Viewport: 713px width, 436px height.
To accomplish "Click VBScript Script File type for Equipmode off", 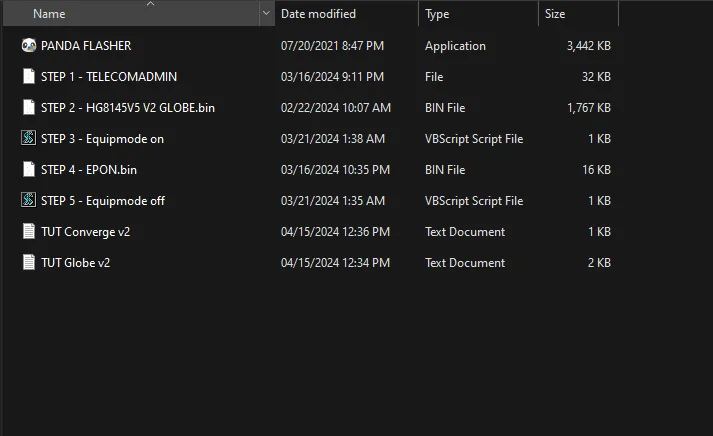I will tap(474, 201).
